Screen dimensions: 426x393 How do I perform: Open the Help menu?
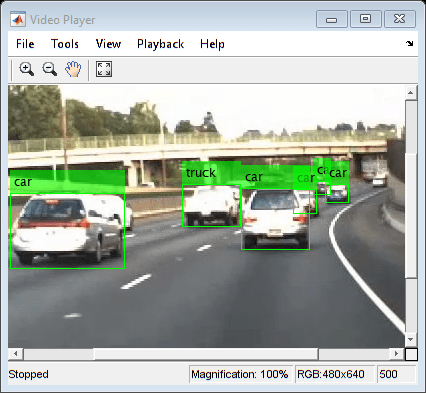[212, 44]
